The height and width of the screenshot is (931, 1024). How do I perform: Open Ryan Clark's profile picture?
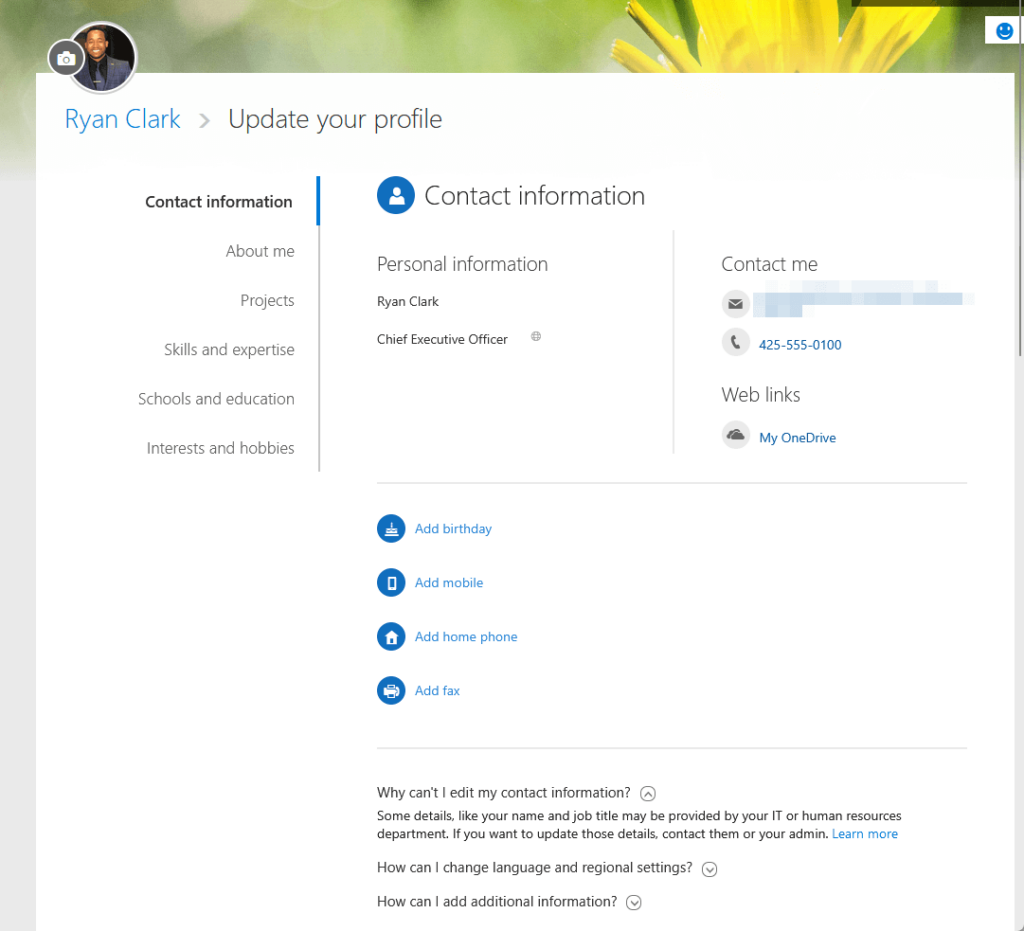[x=104, y=57]
